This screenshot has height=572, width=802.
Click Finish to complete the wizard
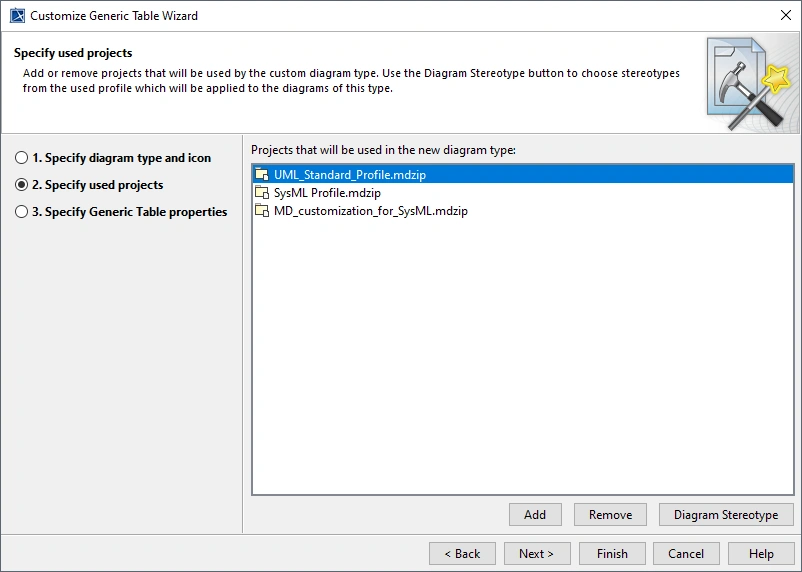pyautogui.click(x=612, y=553)
